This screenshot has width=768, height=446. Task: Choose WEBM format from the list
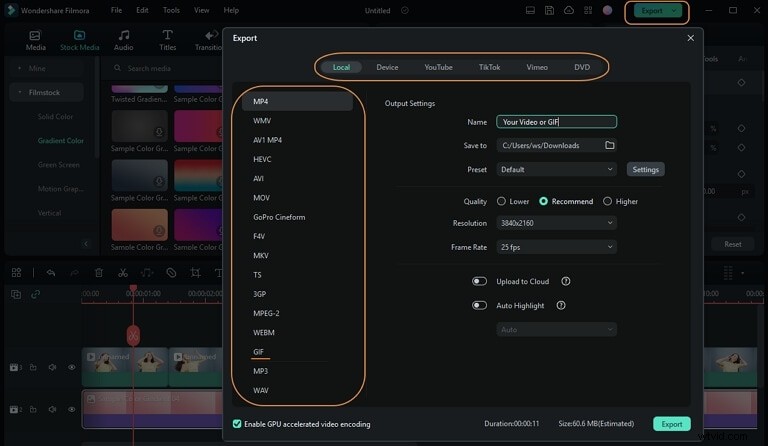point(264,332)
